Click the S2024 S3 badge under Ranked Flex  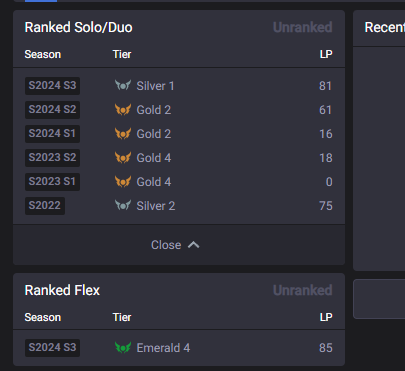coord(52,348)
